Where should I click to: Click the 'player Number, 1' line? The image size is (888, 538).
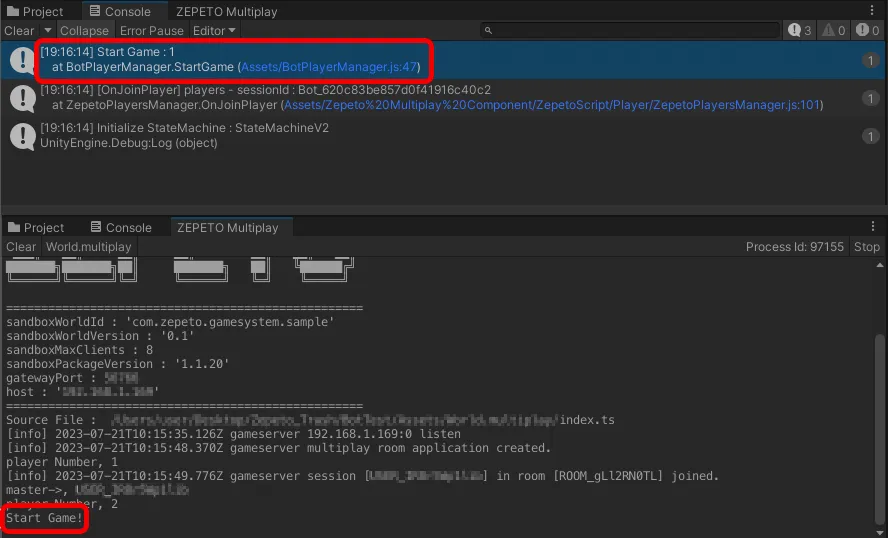coord(62,462)
